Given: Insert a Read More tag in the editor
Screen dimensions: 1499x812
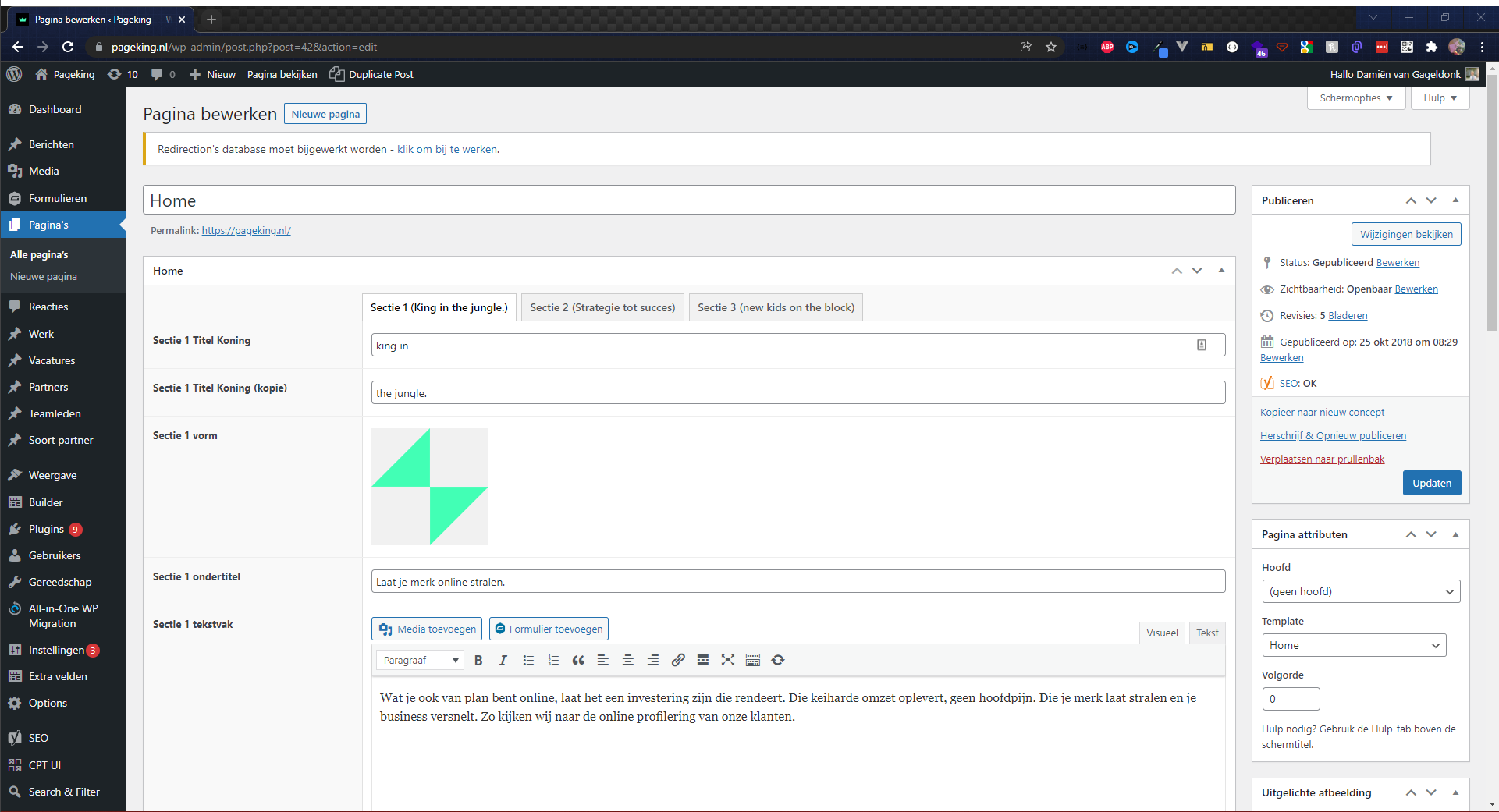Looking at the screenshot, I should [703, 661].
